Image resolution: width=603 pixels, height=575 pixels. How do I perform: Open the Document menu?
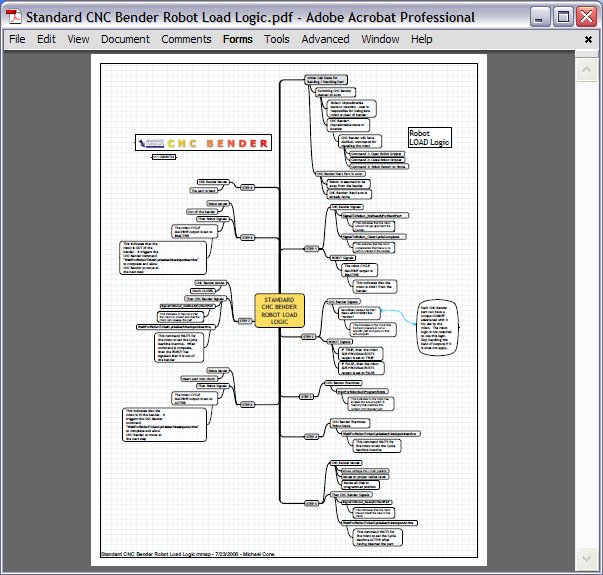(125, 39)
